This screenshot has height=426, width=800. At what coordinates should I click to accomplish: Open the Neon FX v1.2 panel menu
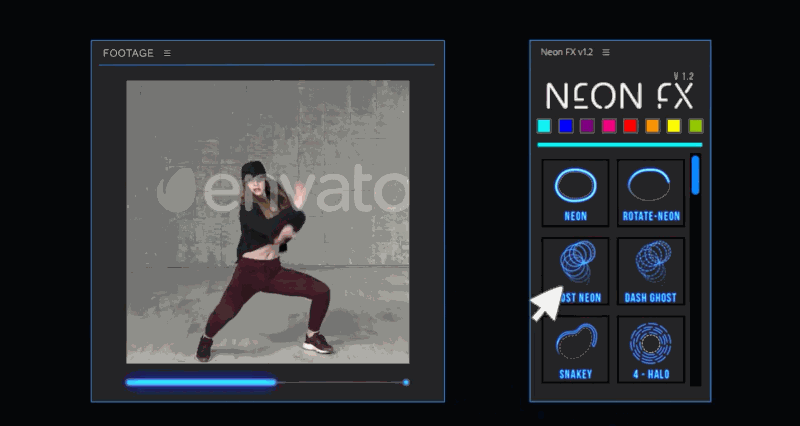click(606, 52)
